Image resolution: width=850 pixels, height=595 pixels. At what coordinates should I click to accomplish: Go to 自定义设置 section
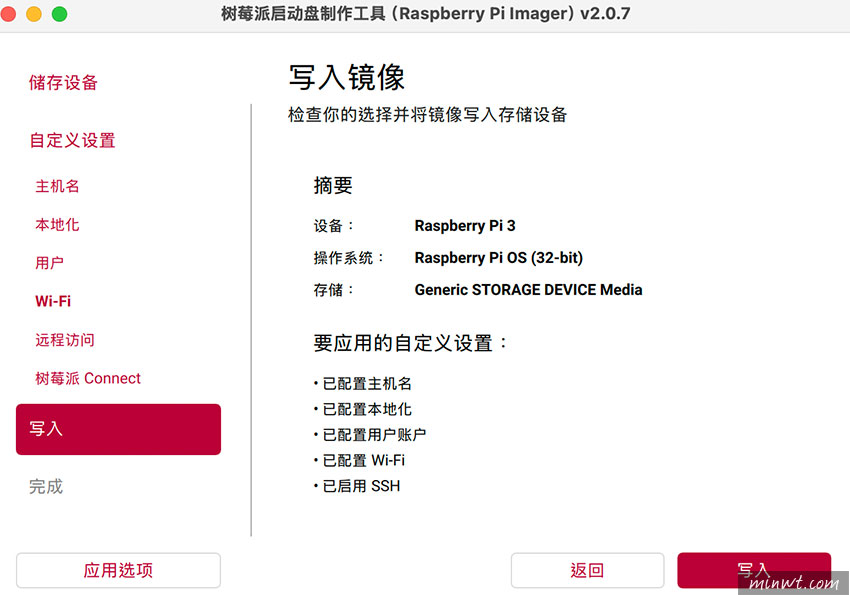(72, 140)
